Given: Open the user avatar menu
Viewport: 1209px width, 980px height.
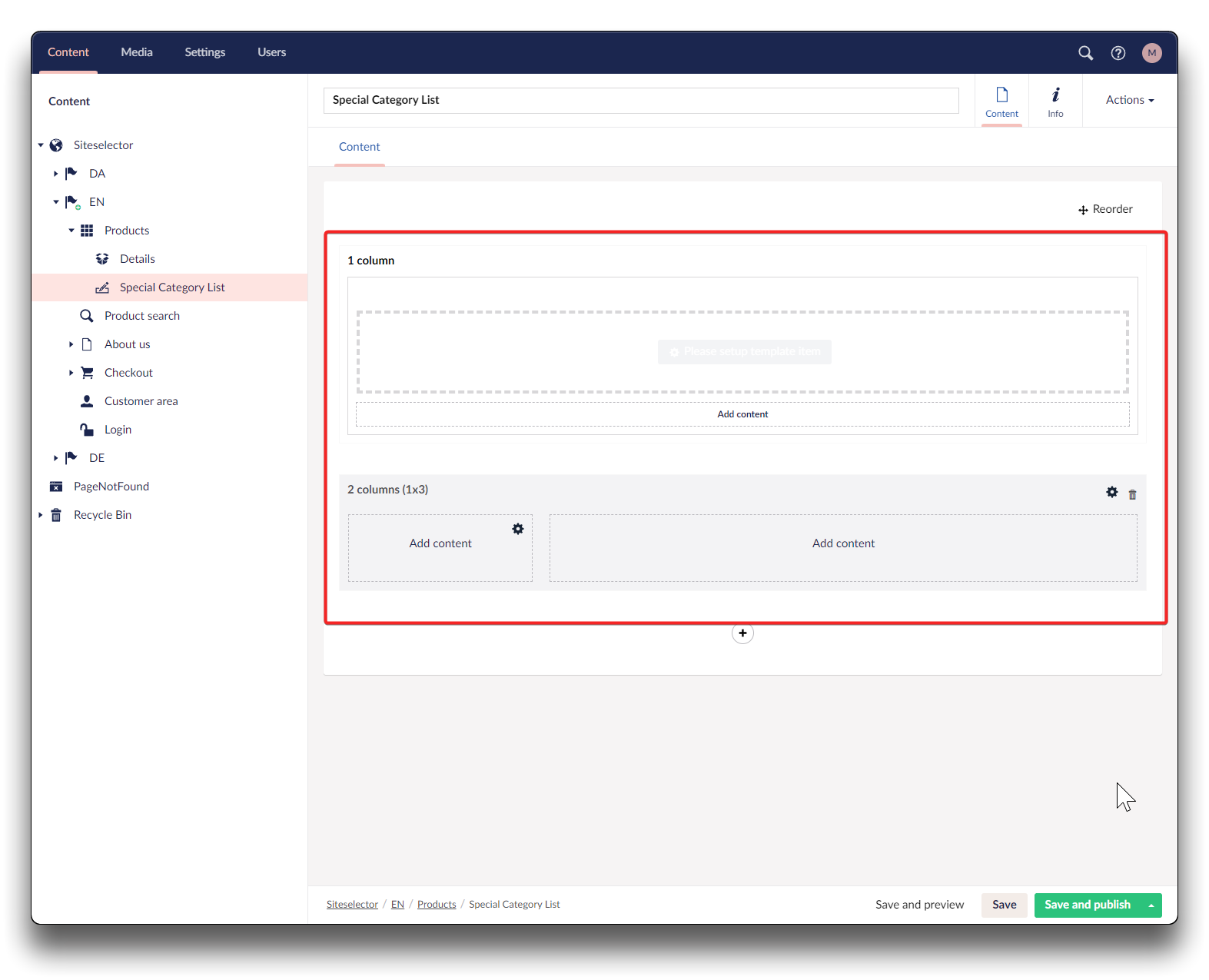Looking at the screenshot, I should click(1151, 53).
